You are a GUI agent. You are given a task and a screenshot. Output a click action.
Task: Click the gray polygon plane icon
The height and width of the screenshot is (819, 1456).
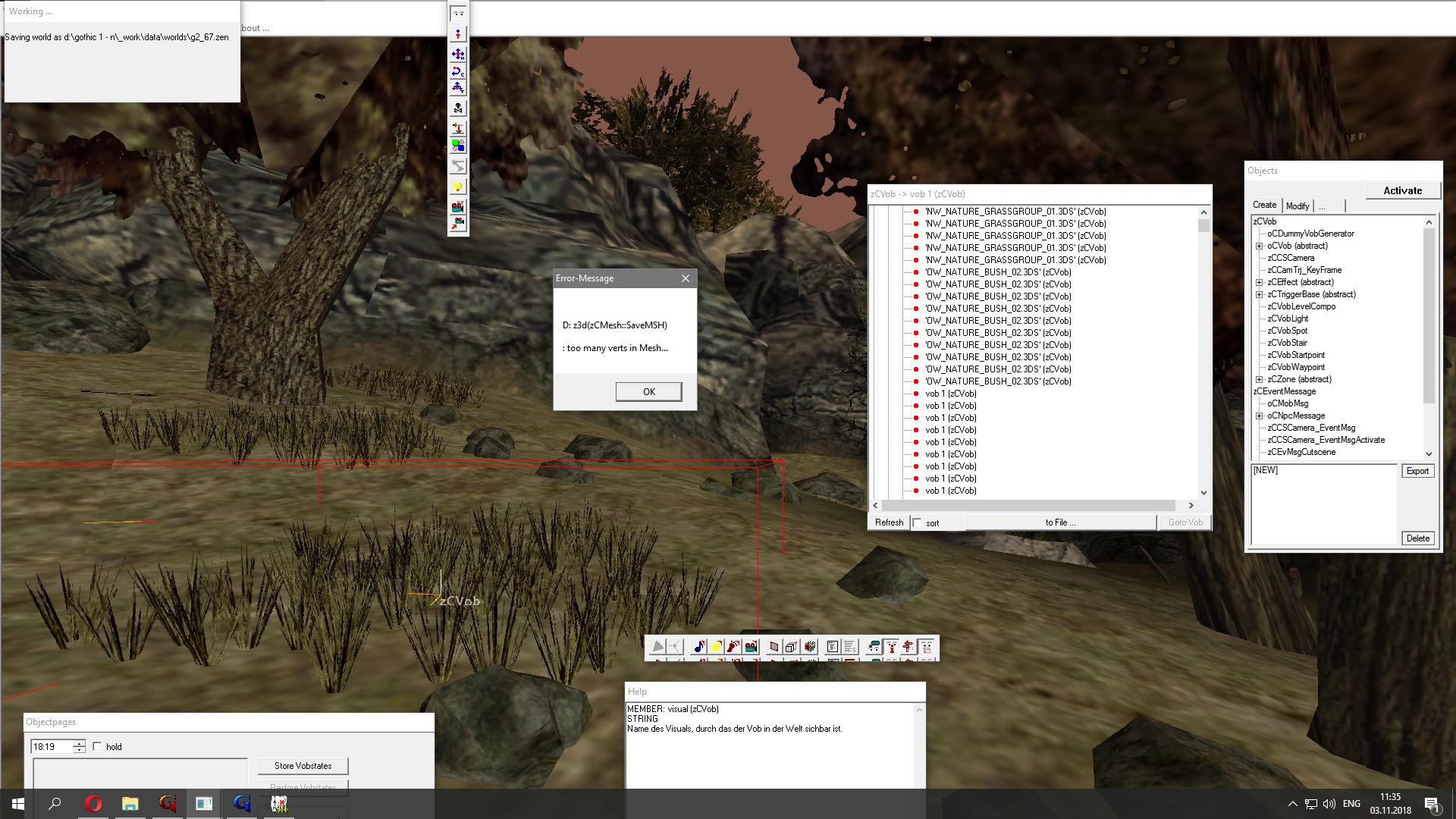(774, 647)
